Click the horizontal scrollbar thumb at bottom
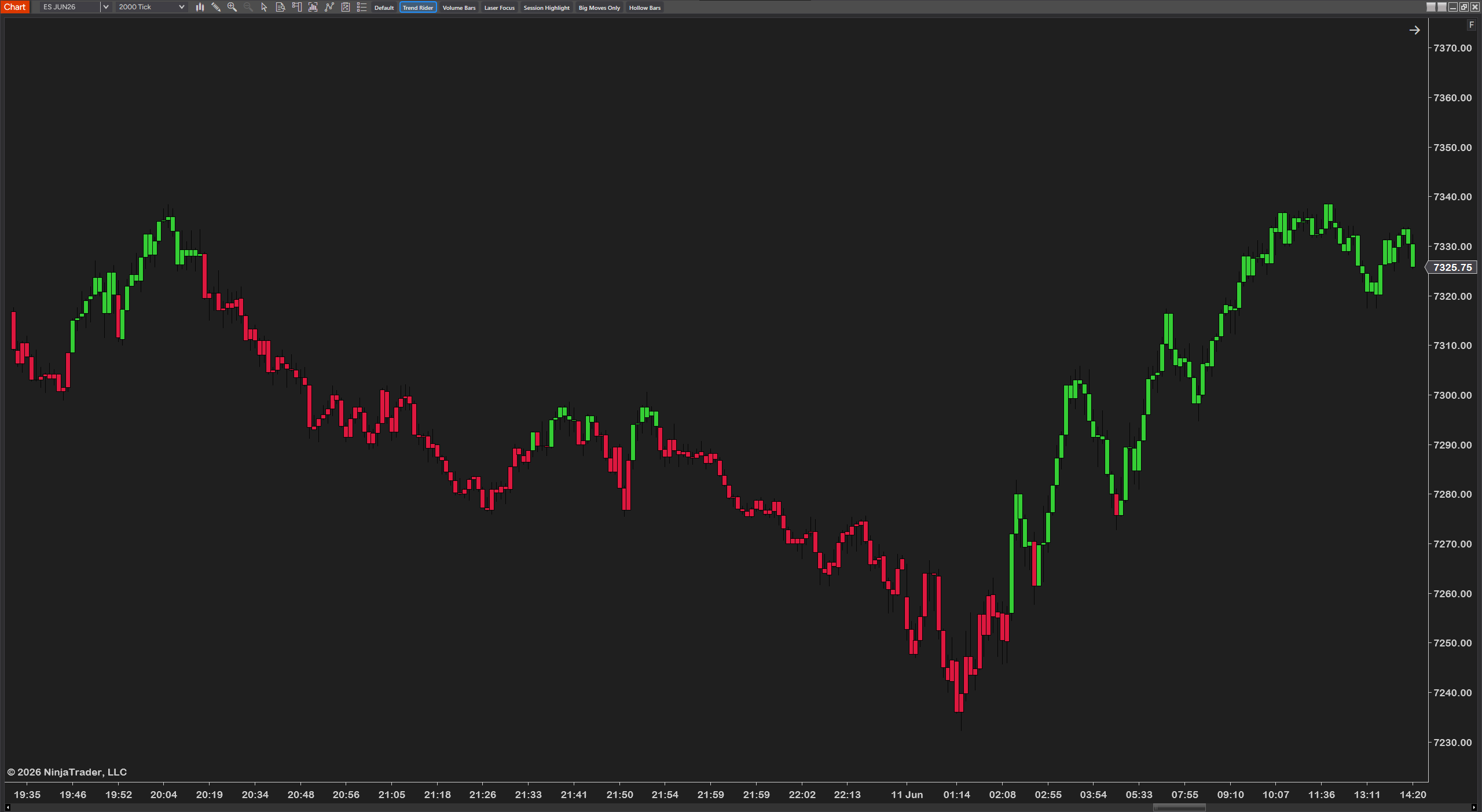The height and width of the screenshot is (812, 1482). 1179,807
